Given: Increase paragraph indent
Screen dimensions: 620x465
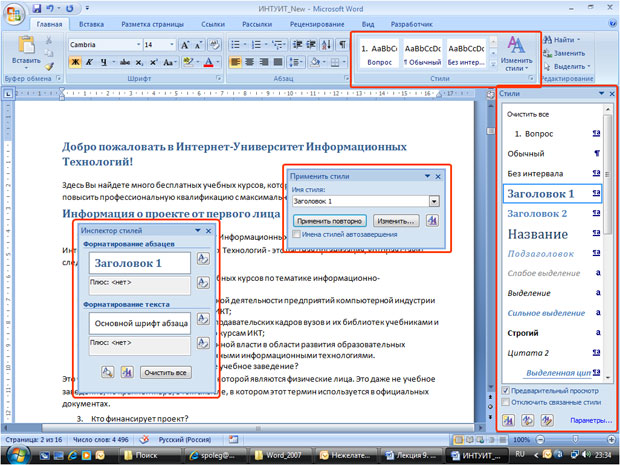Looking at the screenshot, I should pos(311,45).
